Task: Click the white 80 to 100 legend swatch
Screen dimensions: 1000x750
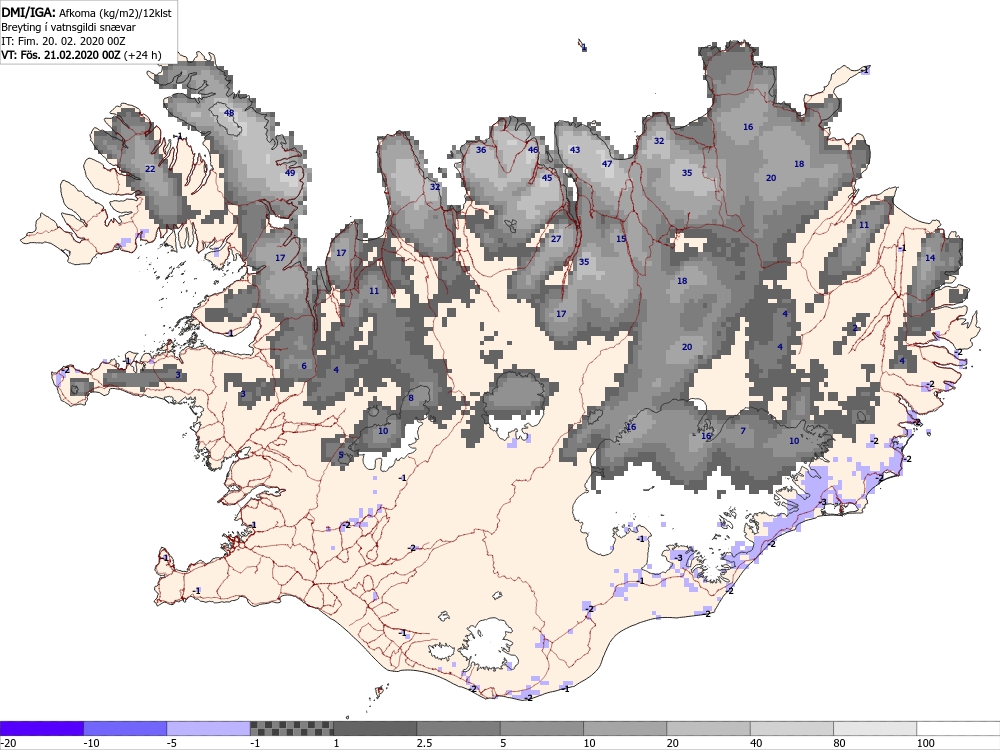Action: click(875, 728)
